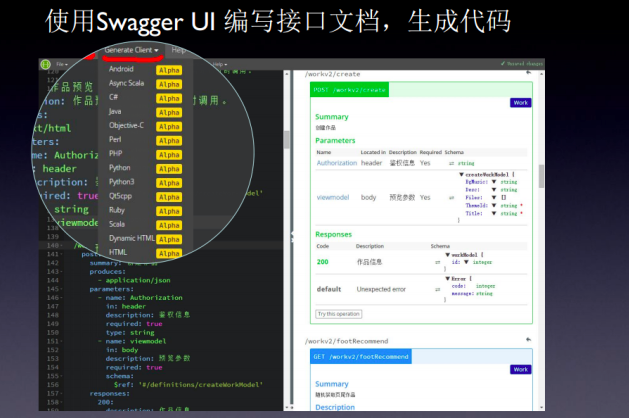Choose plain Scala client option
This screenshot has height=418, width=629.
coord(117,224)
